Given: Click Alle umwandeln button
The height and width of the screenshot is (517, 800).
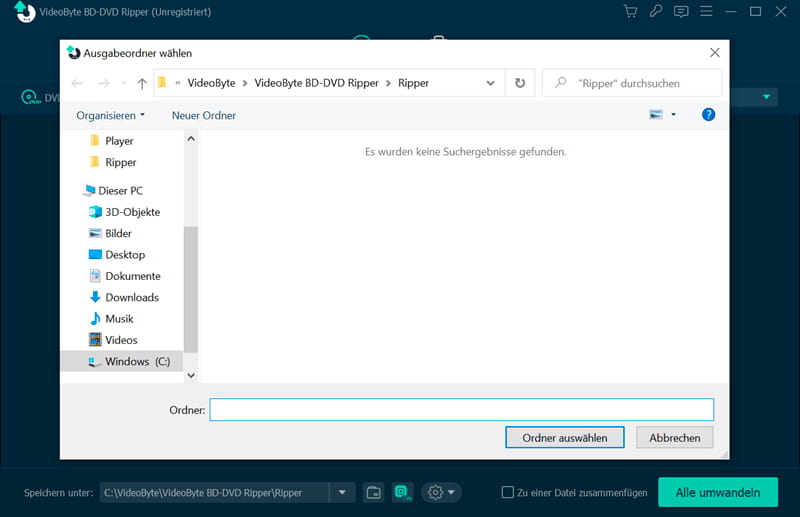Looking at the screenshot, I should 718,493.
